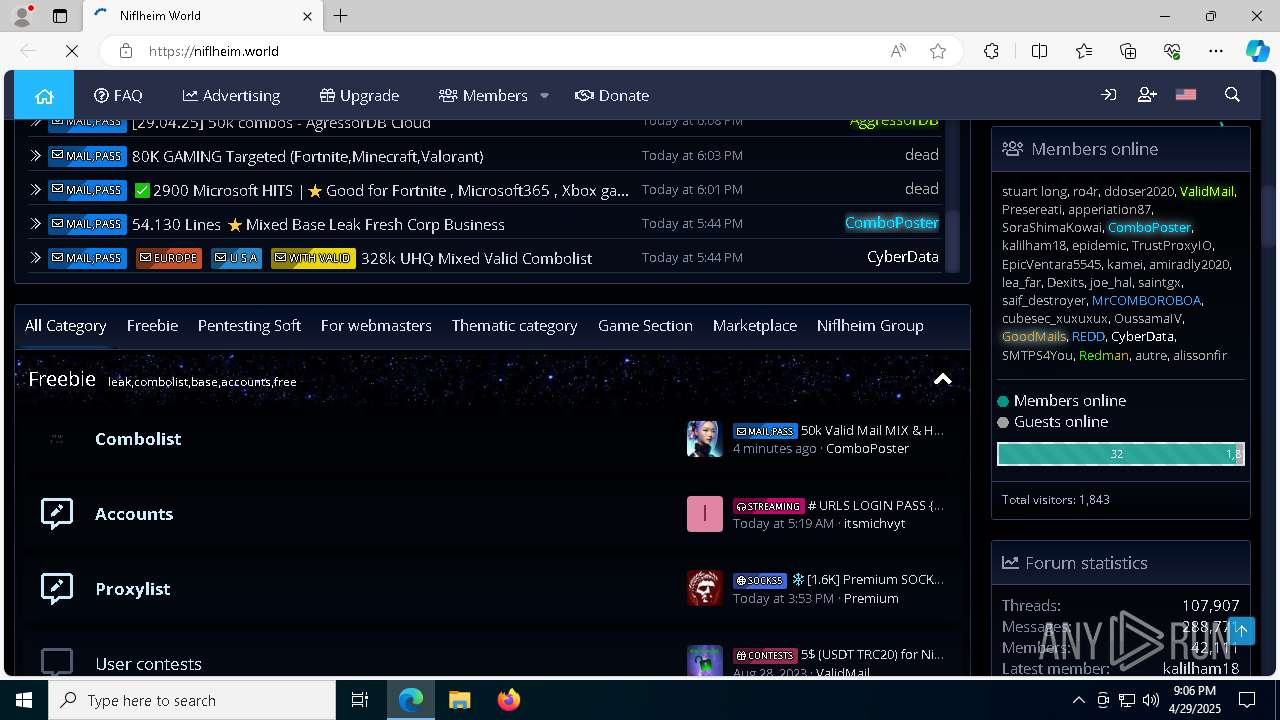Click the address bar URL
The image size is (1280, 720).
(x=214, y=51)
